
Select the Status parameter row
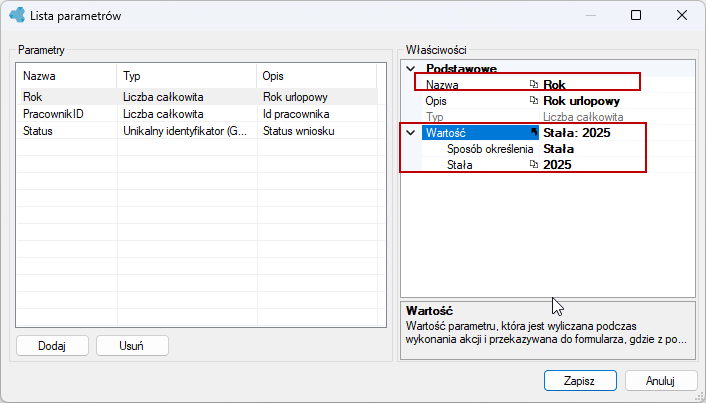coord(197,131)
